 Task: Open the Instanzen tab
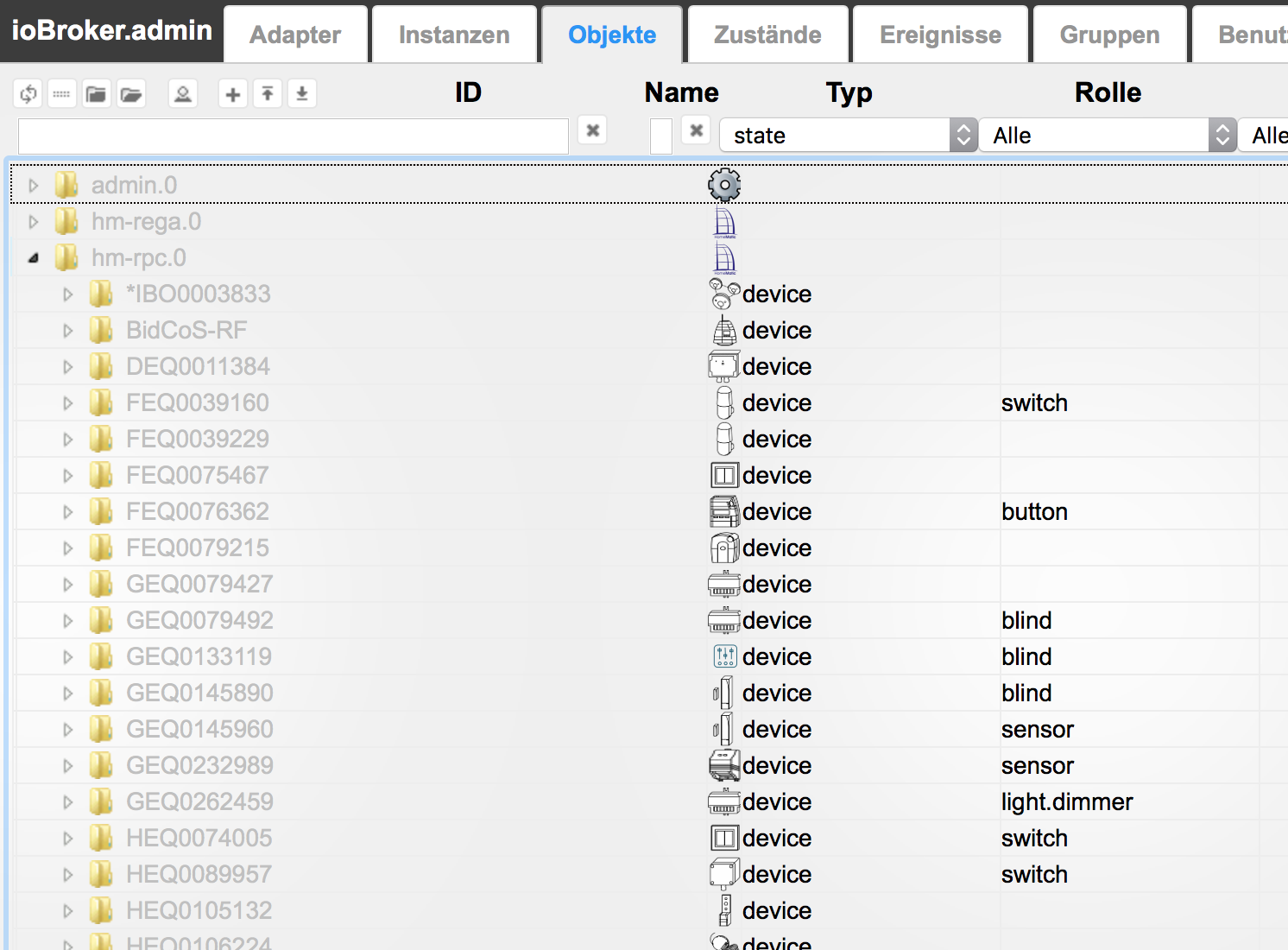[454, 35]
